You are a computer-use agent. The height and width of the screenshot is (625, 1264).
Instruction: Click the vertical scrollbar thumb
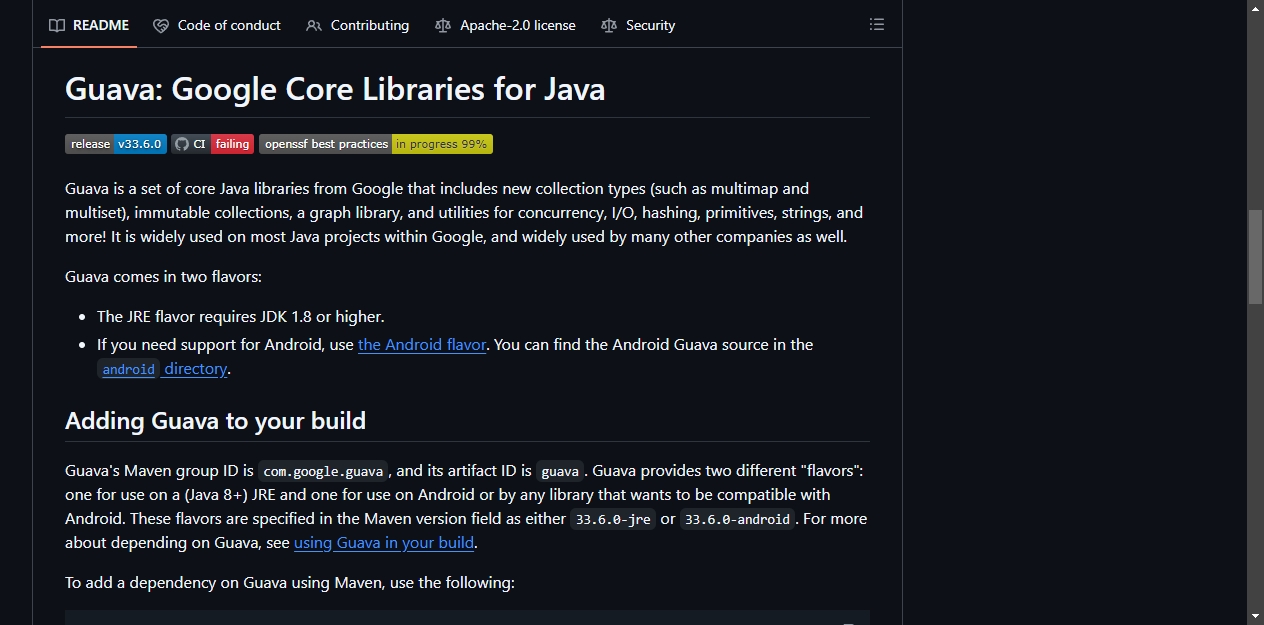point(1255,257)
